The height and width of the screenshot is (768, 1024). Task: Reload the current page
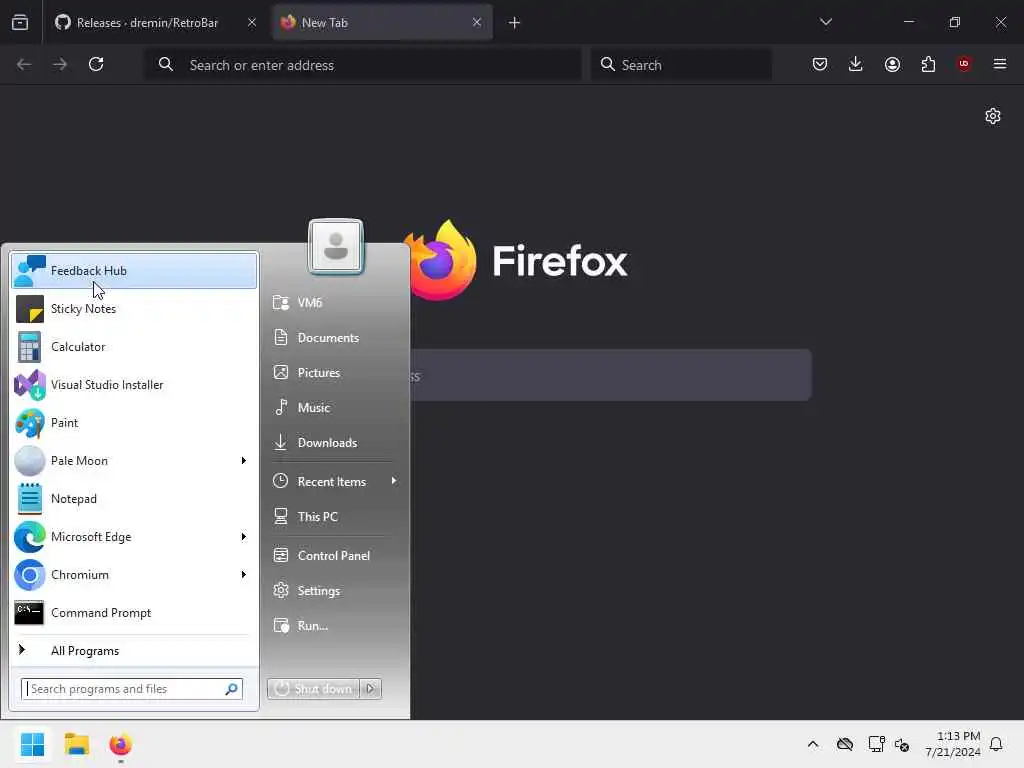pos(96,64)
